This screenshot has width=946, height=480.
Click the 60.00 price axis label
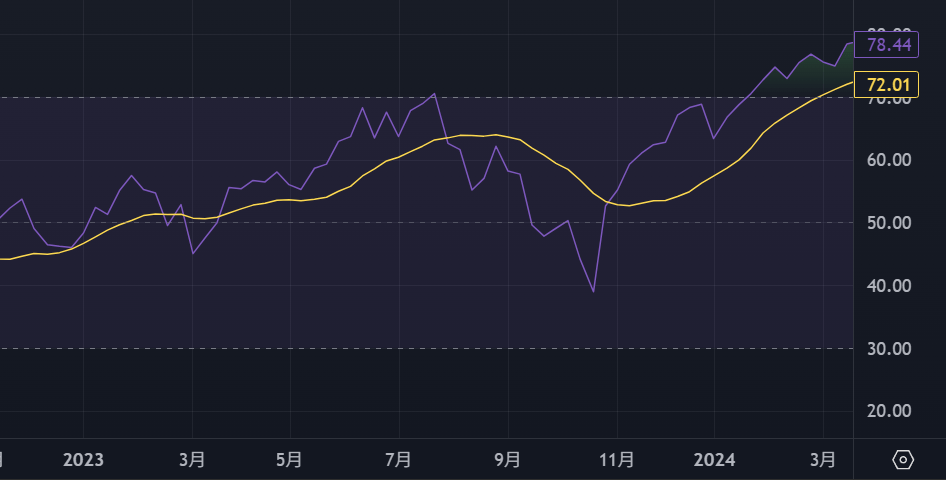click(890, 160)
